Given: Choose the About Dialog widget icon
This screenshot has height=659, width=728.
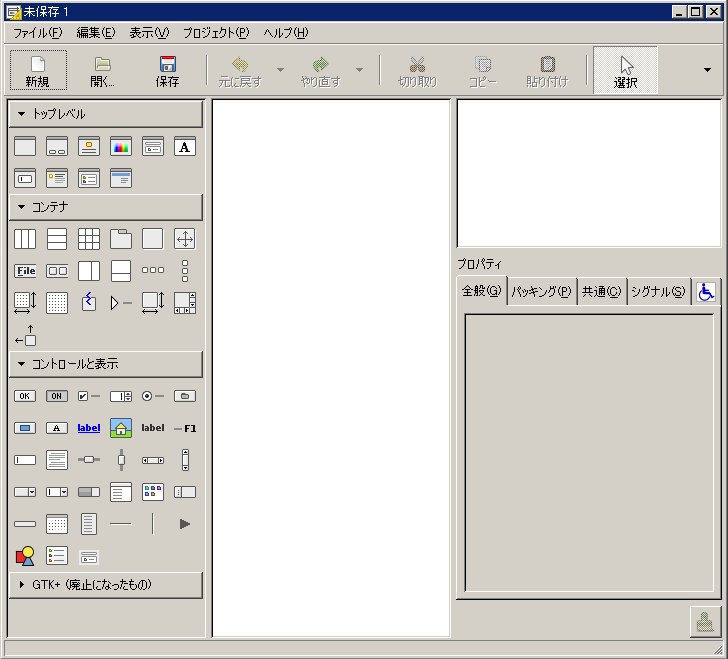Looking at the screenshot, I should pyautogui.click(x=89, y=147).
